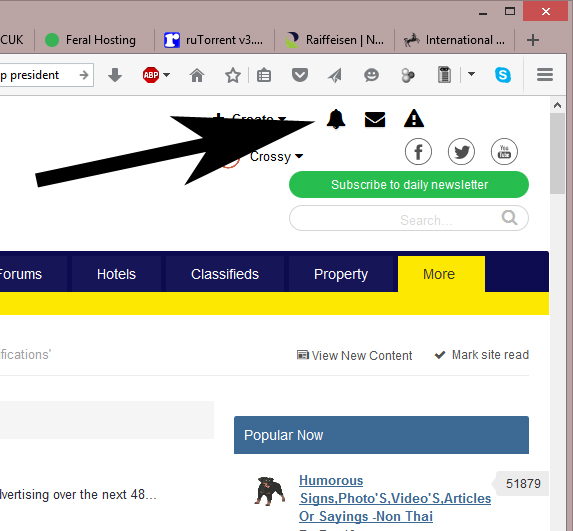Expand the Adblock Plus dropdown arrow
This screenshot has width=573, height=531.
tap(167, 75)
